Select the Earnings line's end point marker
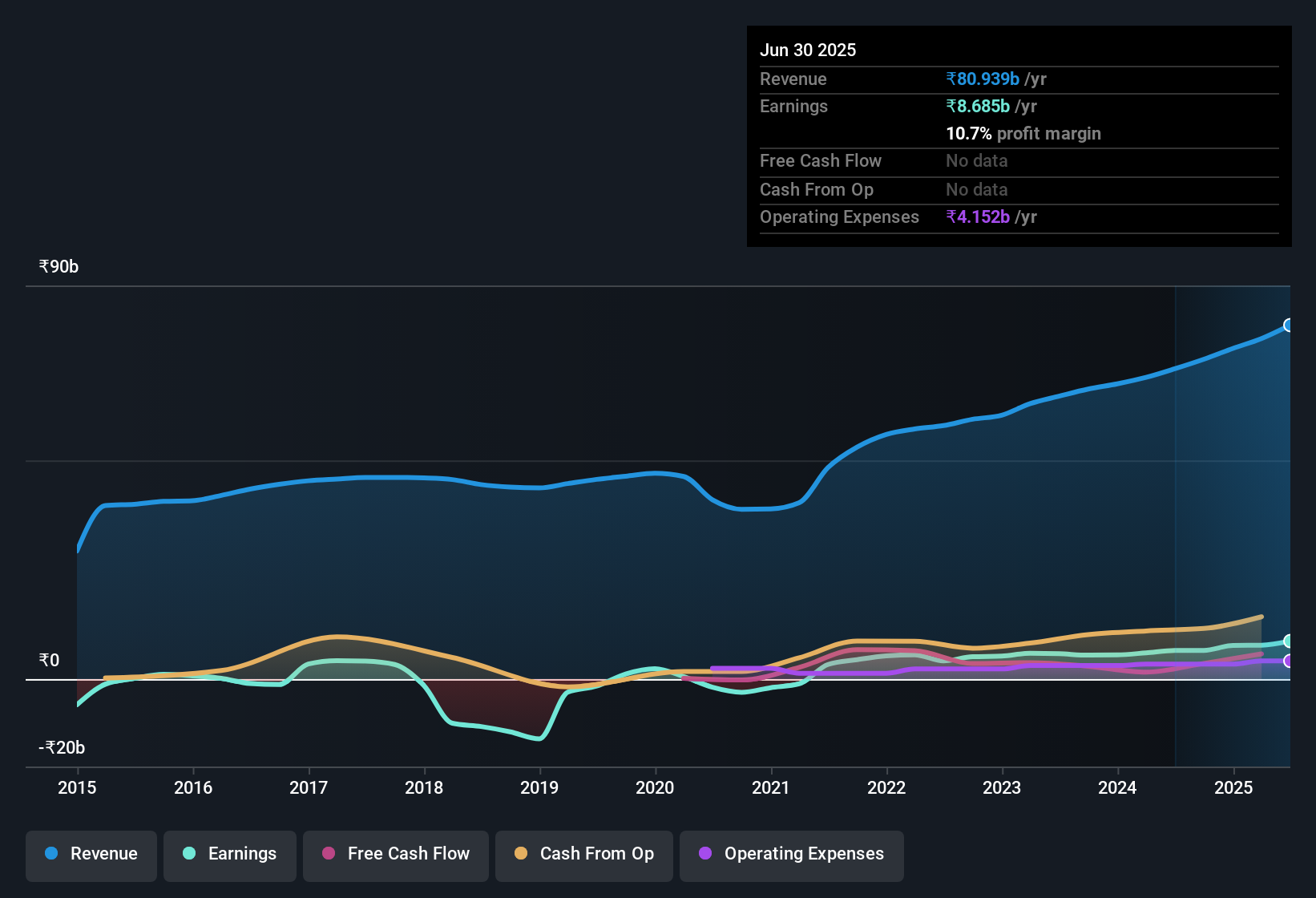Image resolution: width=1316 pixels, height=898 pixels. pyautogui.click(x=1289, y=641)
